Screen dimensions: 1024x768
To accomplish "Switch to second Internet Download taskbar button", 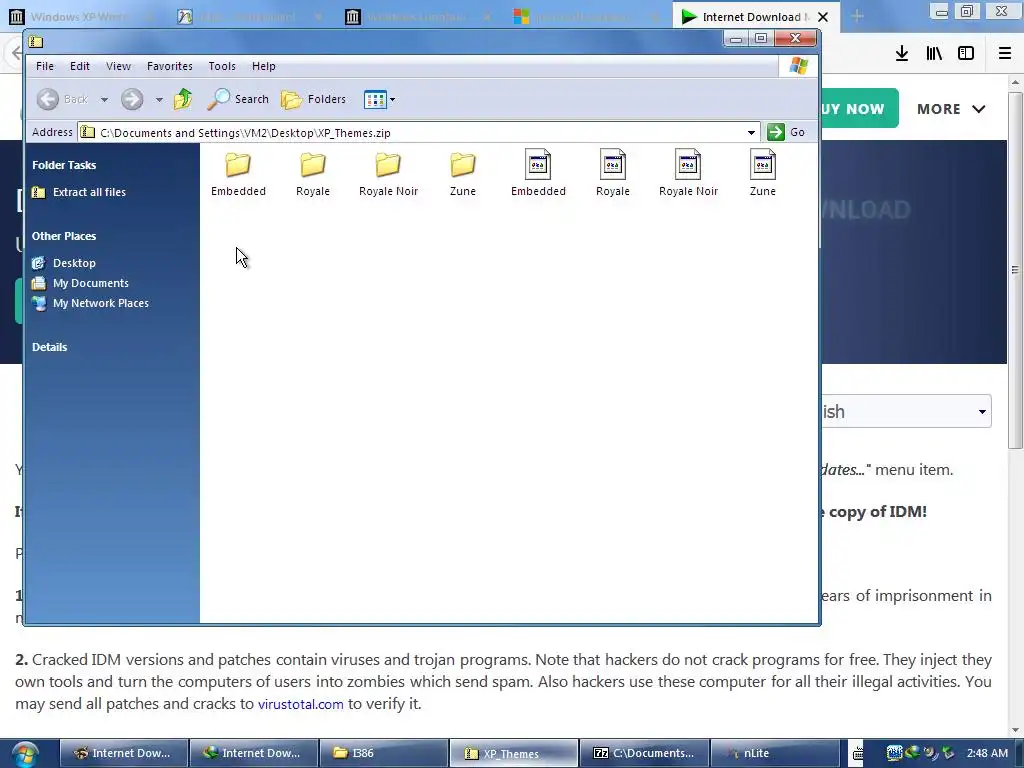I will coord(254,753).
